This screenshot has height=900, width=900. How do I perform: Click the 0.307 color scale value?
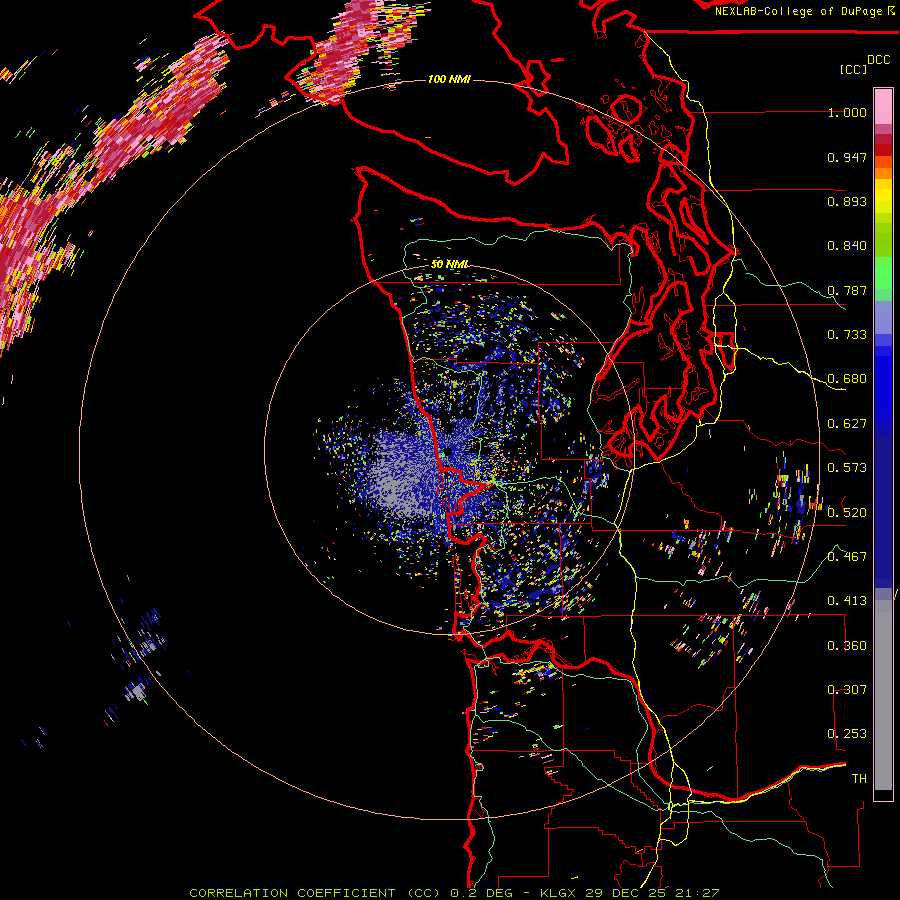tap(847, 690)
